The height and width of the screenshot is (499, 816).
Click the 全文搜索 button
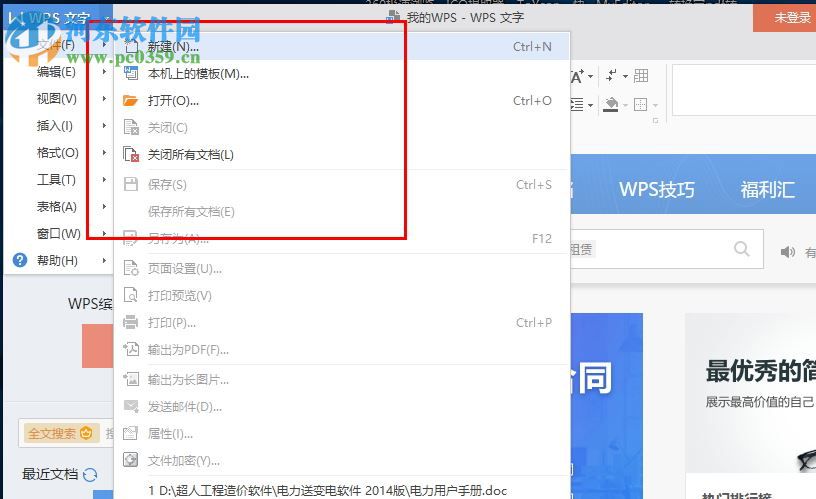[59, 433]
